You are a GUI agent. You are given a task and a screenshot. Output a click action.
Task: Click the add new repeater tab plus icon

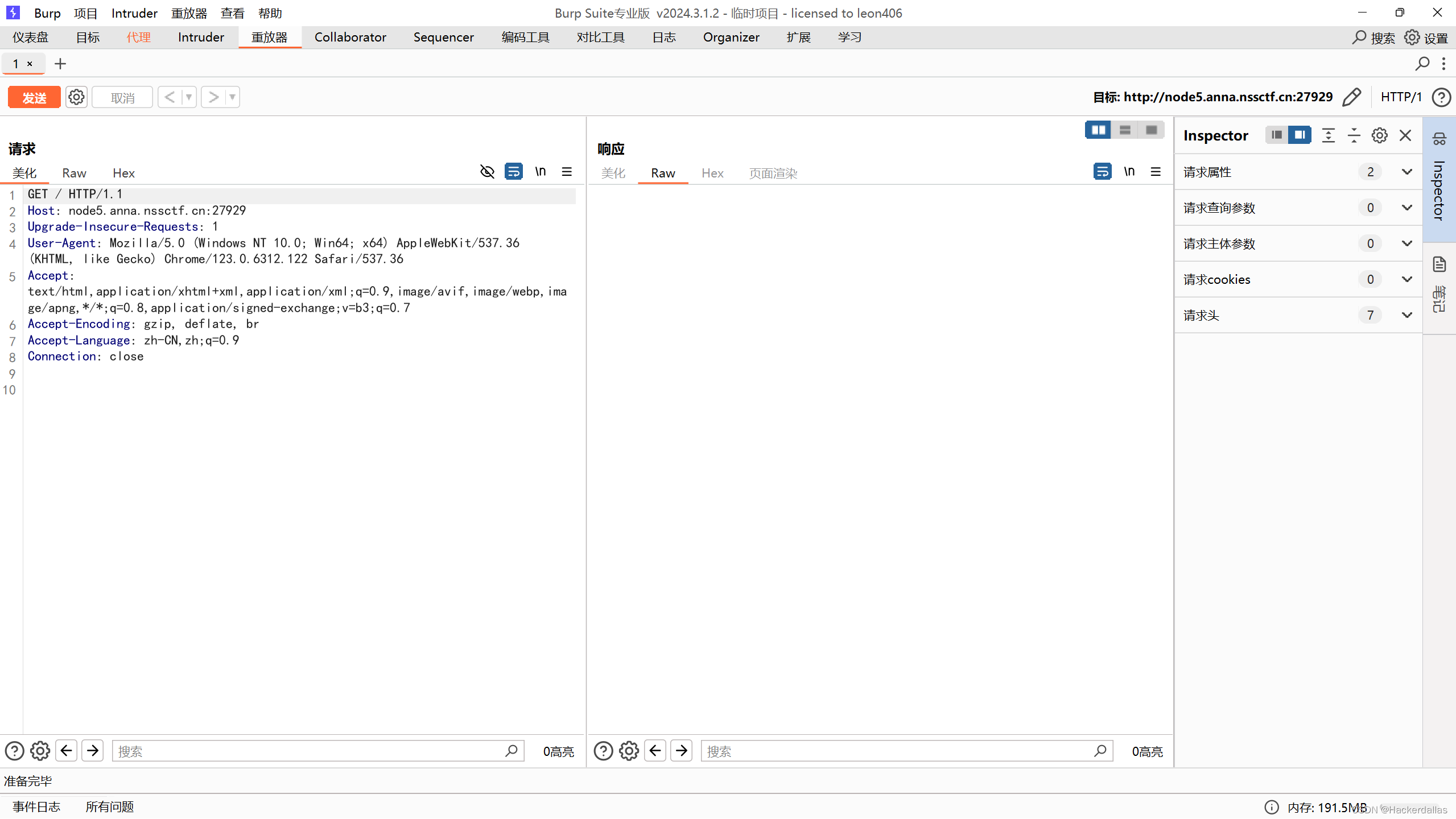pyautogui.click(x=60, y=64)
